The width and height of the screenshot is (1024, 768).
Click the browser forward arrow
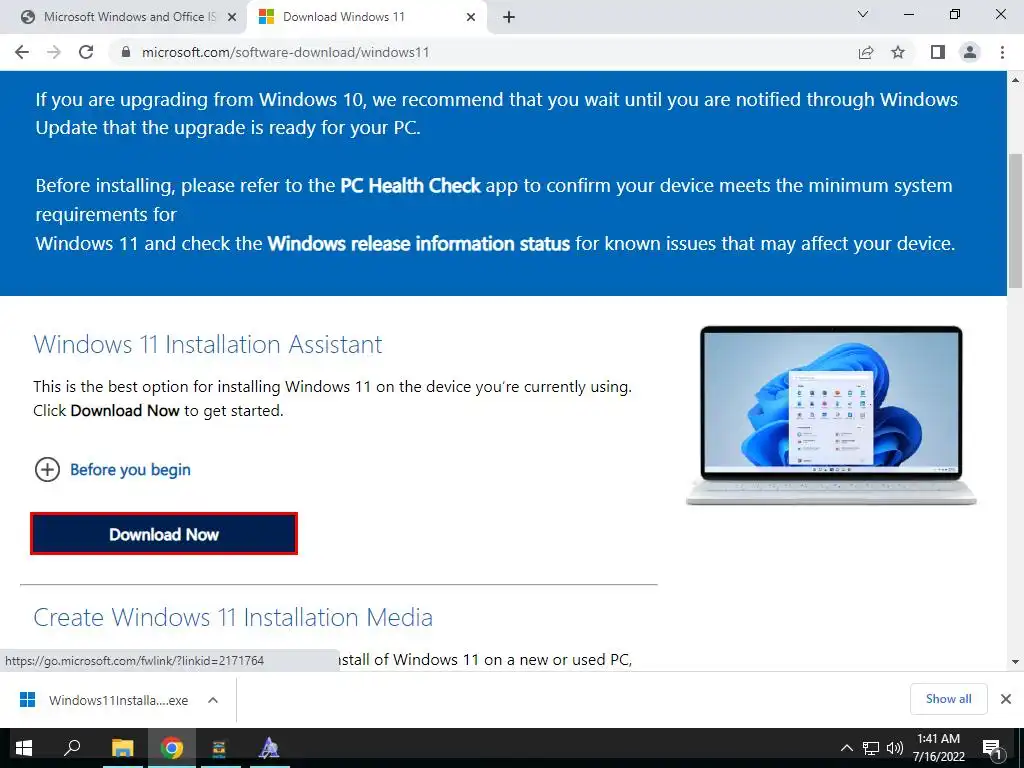tap(54, 52)
